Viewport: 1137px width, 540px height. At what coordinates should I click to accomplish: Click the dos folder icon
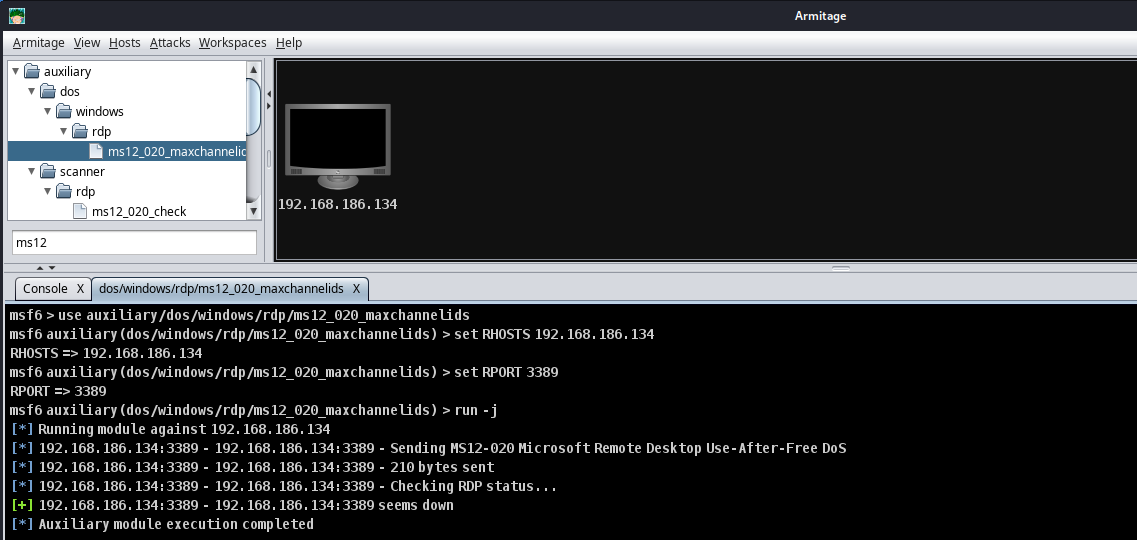click(x=48, y=91)
